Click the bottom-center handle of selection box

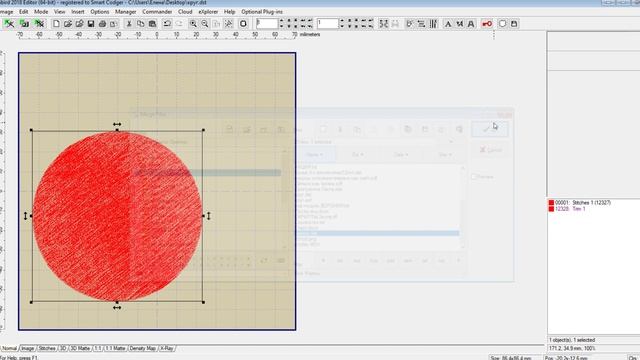(117, 302)
